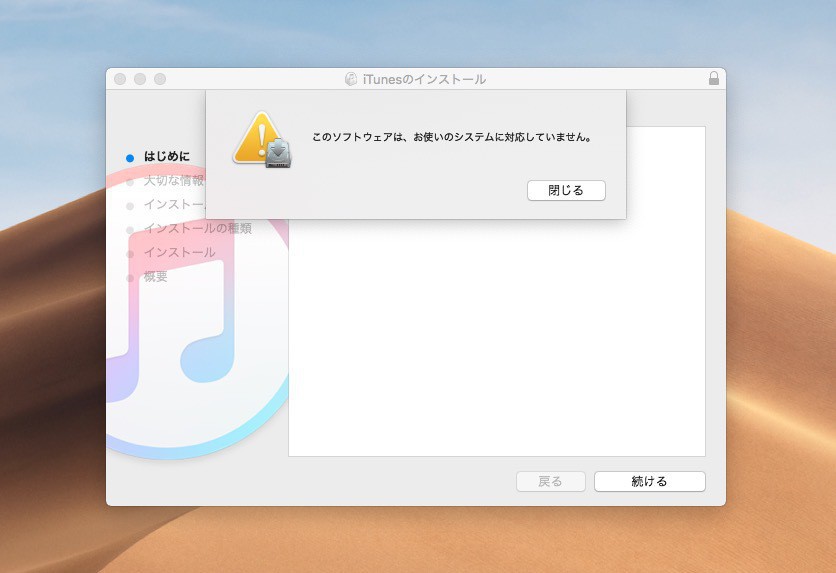Click the package icon beside the window title
Image resolution: width=836 pixels, height=573 pixels.
click(x=351, y=79)
